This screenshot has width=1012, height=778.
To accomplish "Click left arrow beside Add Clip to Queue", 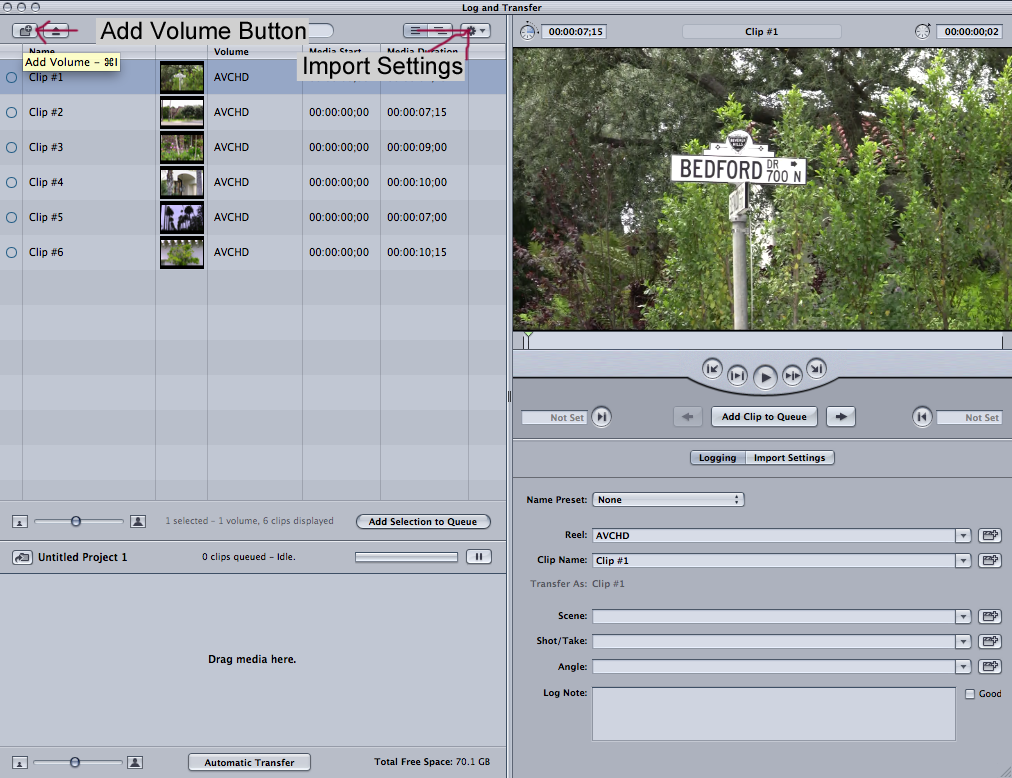I will click(x=687, y=416).
